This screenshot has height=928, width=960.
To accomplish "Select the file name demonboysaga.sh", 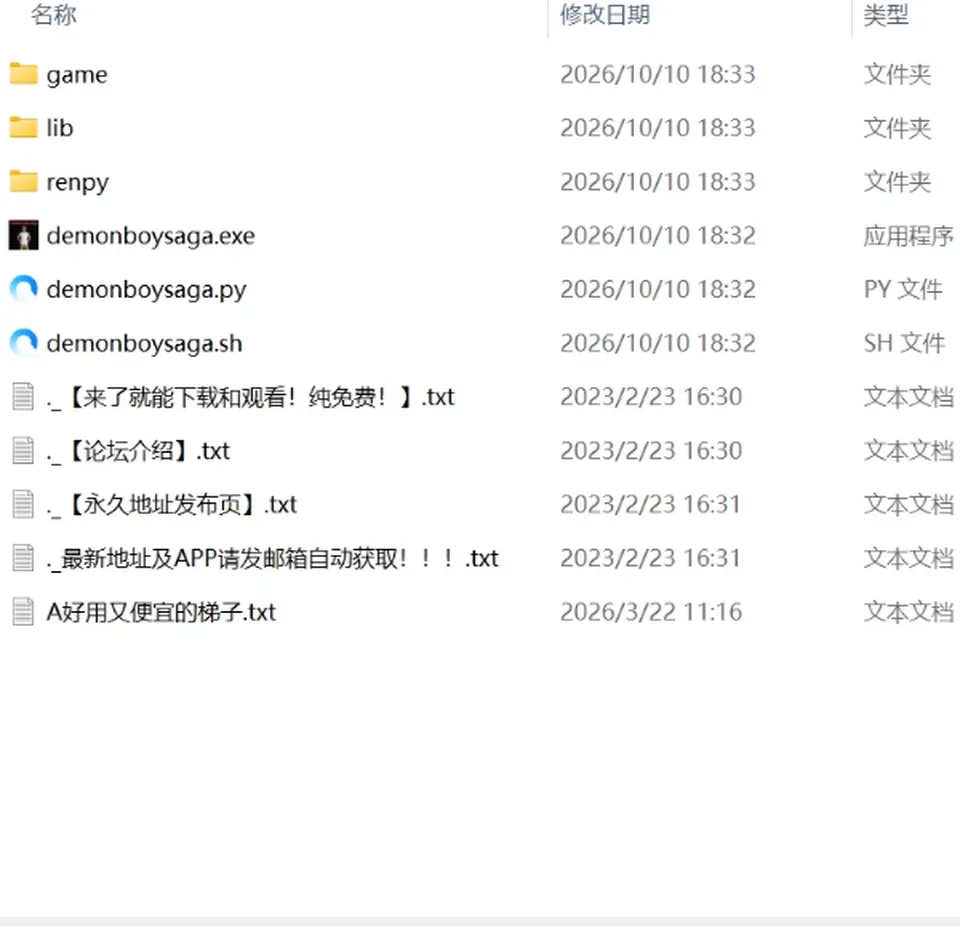I will 144,343.
